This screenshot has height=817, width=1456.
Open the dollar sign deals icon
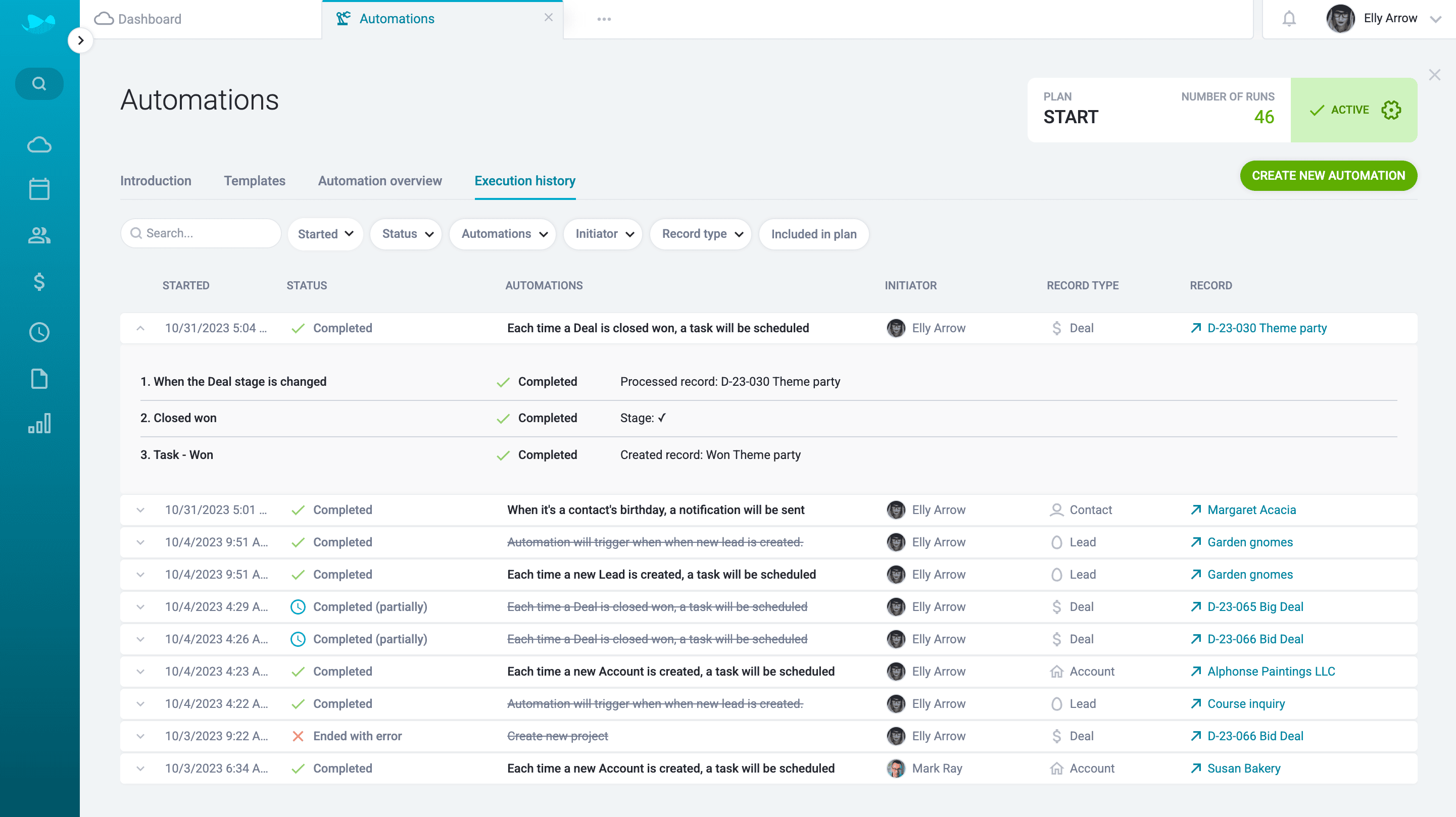39,281
